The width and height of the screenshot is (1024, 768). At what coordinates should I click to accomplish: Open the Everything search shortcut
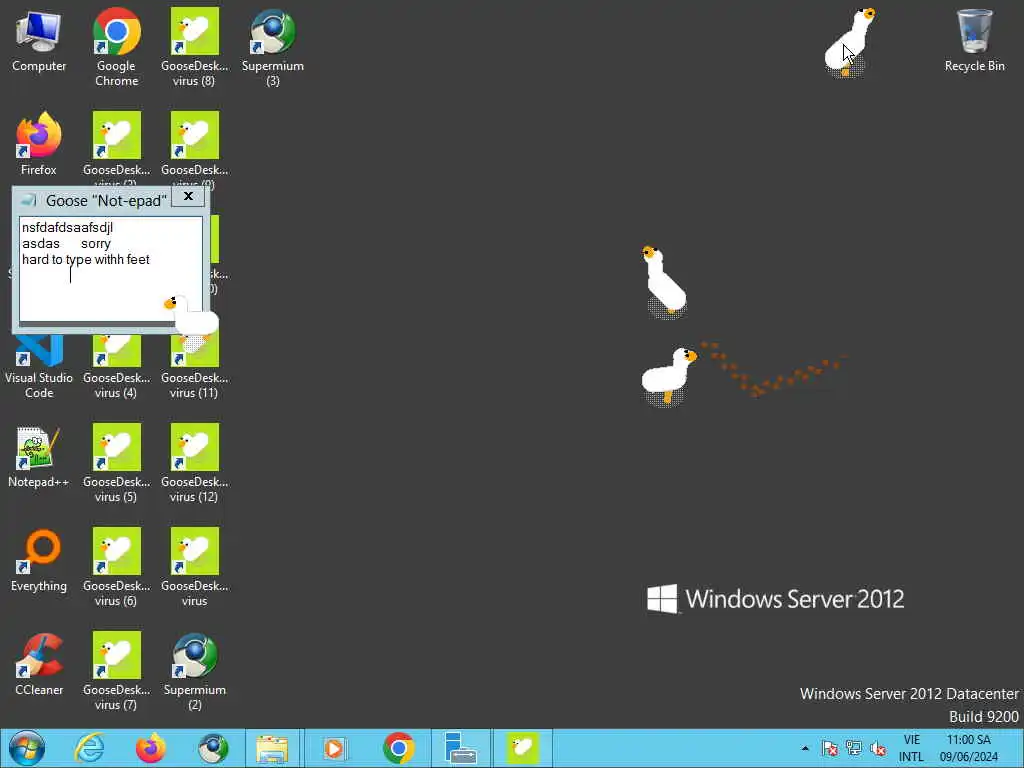(39, 560)
